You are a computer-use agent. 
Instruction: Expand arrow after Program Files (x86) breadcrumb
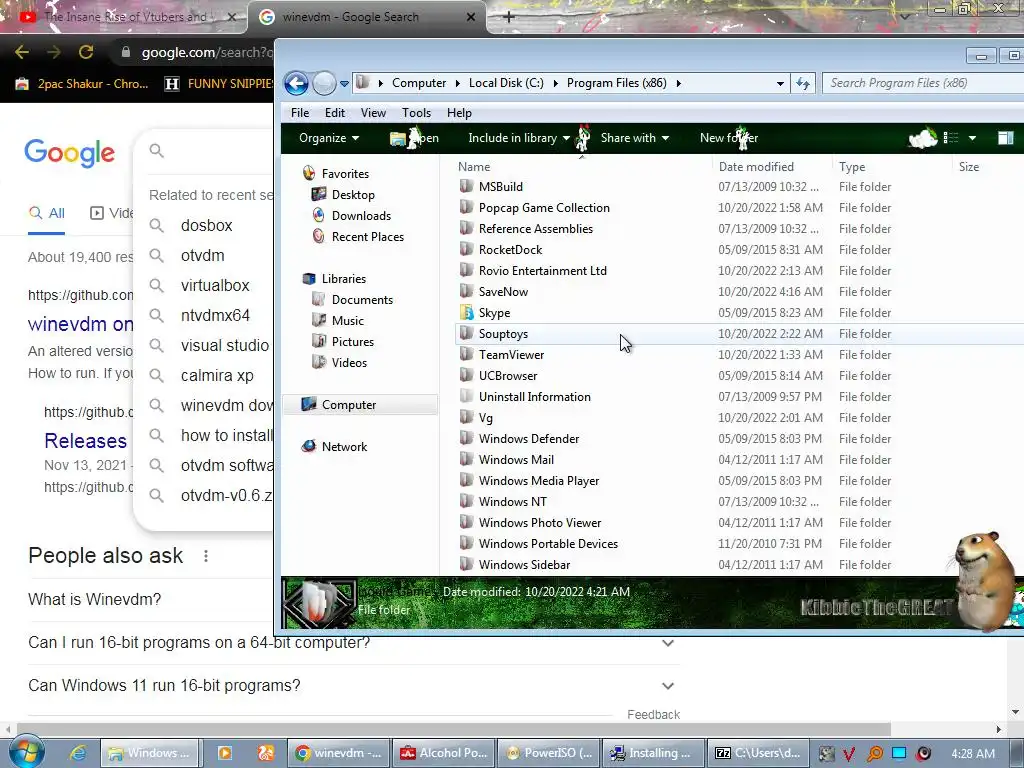click(x=679, y=83)
